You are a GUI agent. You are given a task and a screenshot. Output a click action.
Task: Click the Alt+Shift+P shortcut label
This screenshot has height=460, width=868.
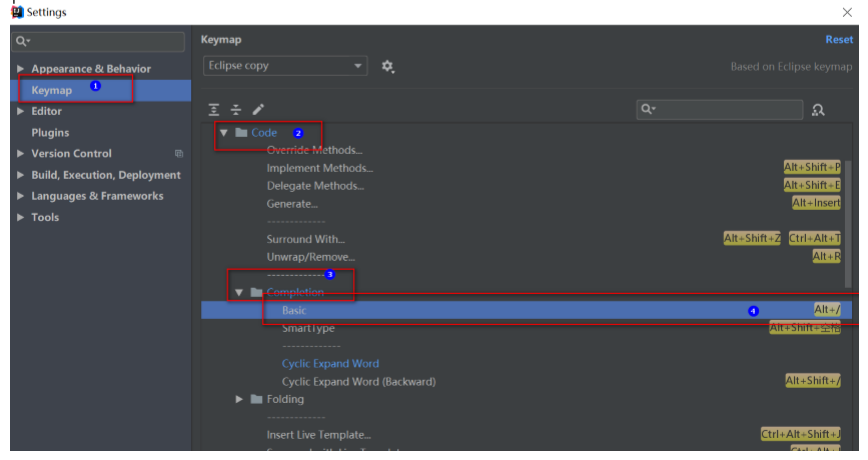click(812, 167)
